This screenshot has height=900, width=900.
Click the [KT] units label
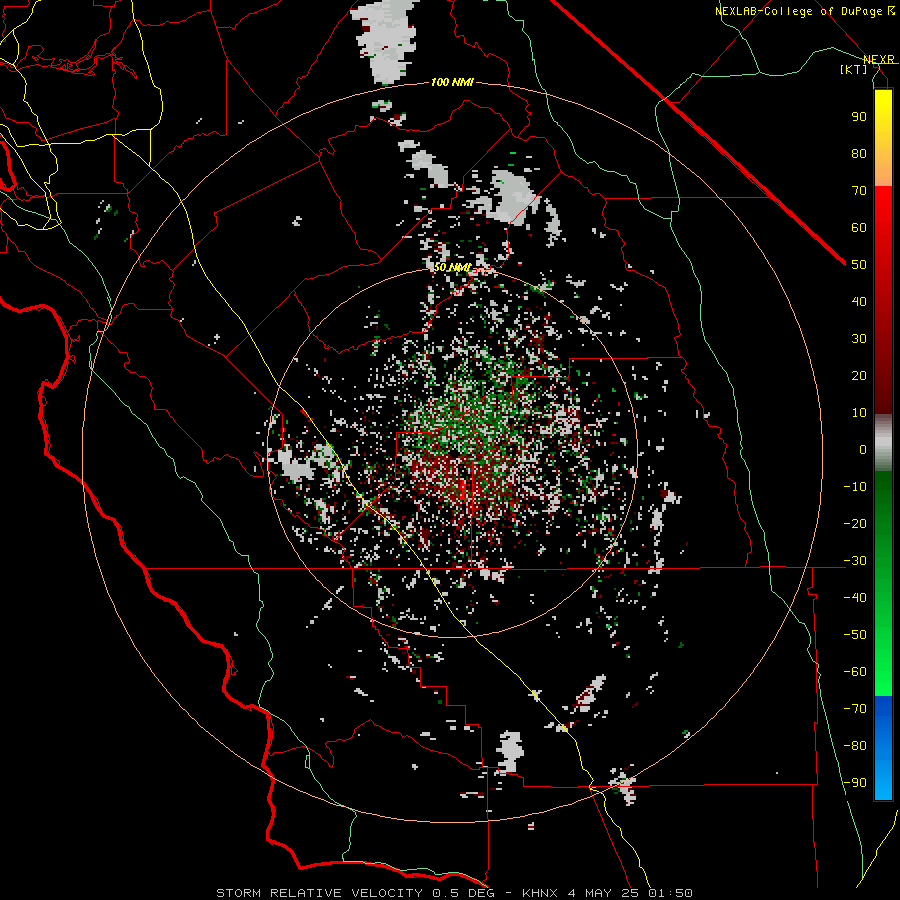click(854, 69)
